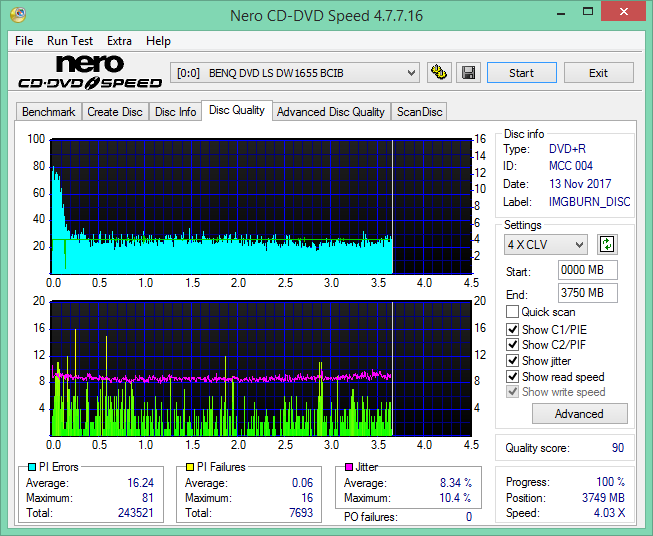
Task: Open the BENQ drive selection dropdown
Action: [x=295, y=73]
